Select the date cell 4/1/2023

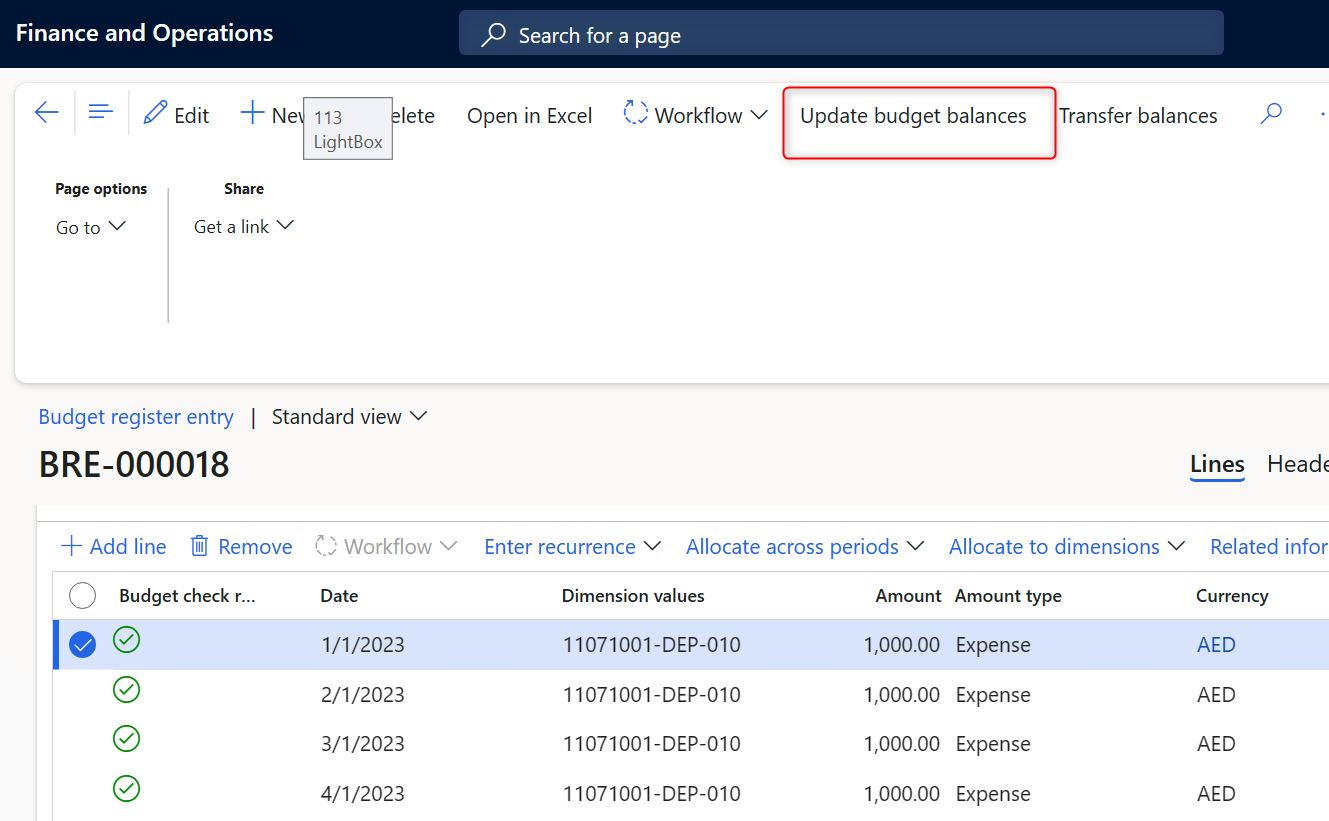(x=363, y=794)
